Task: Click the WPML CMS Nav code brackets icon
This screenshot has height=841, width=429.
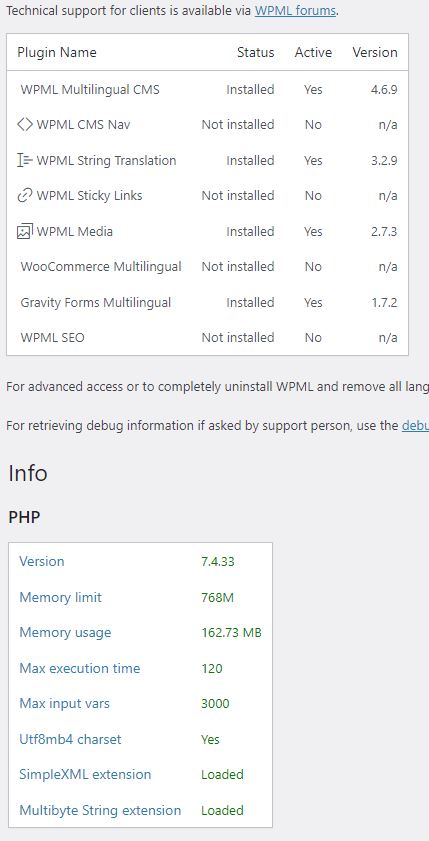Action: click(25, 124)
